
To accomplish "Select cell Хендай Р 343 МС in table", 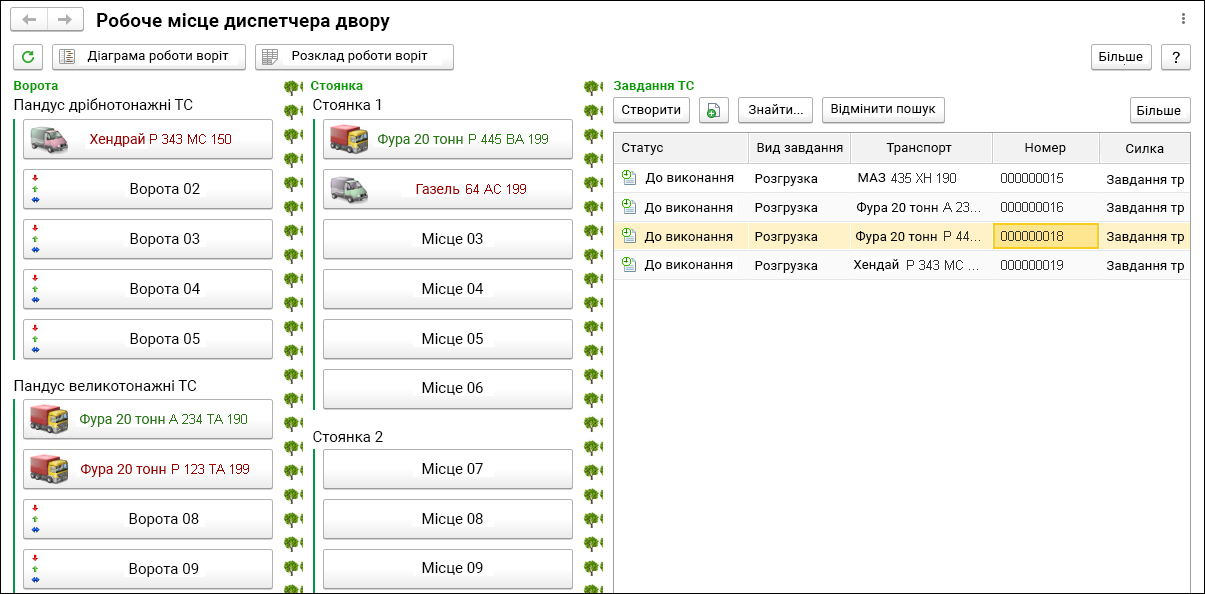I will tap(921, 265).
